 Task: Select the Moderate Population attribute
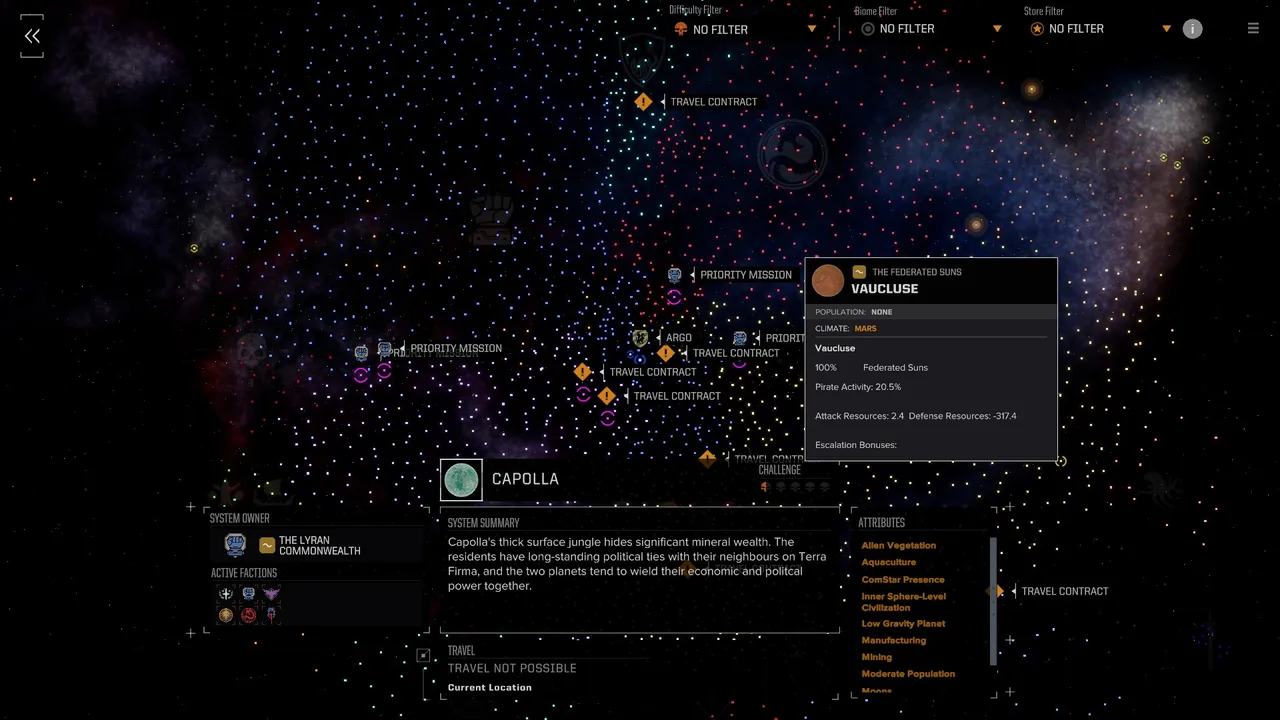pos(908,674)
